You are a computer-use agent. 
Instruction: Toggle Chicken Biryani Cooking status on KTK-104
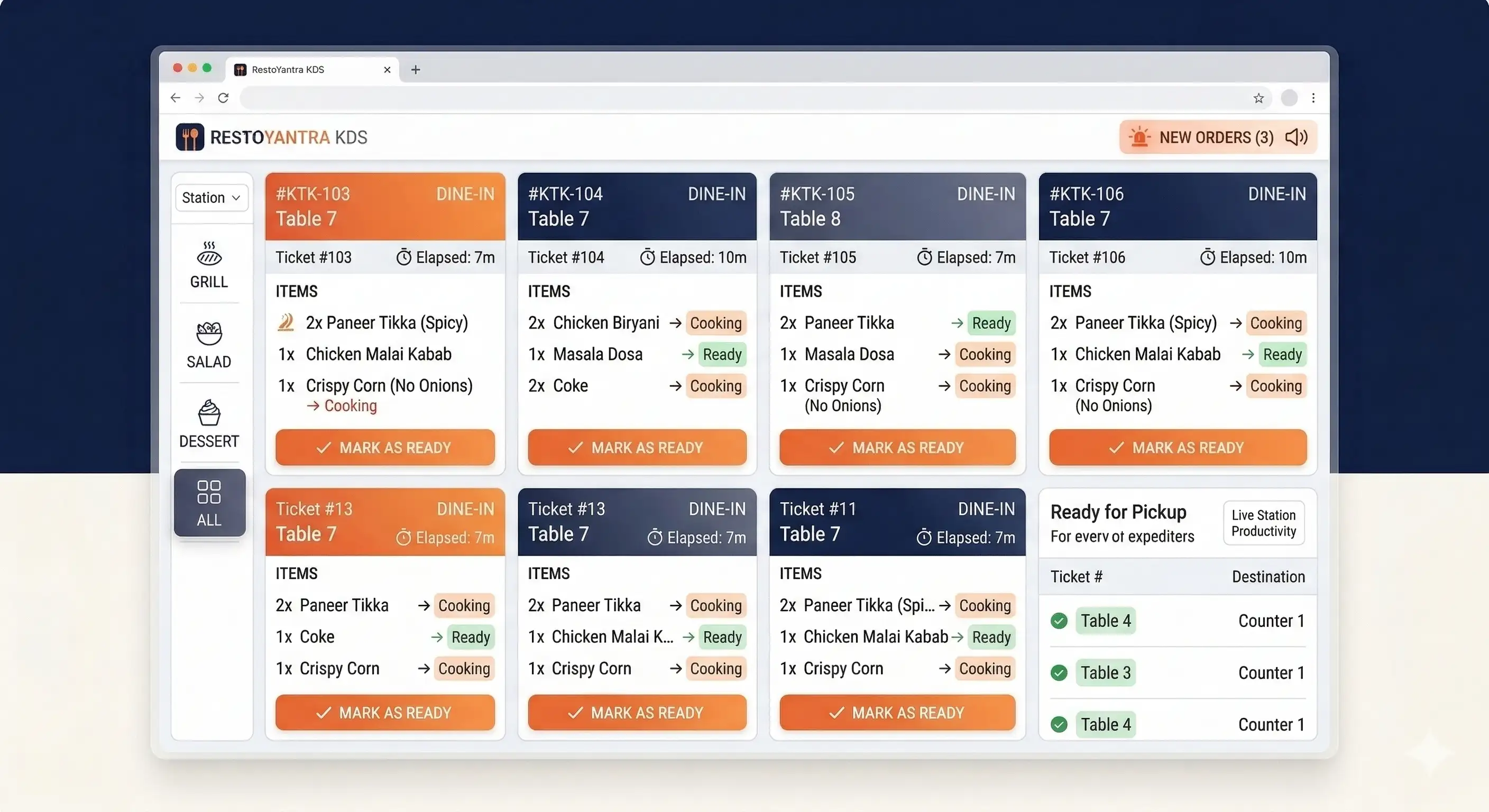point(715,323)
